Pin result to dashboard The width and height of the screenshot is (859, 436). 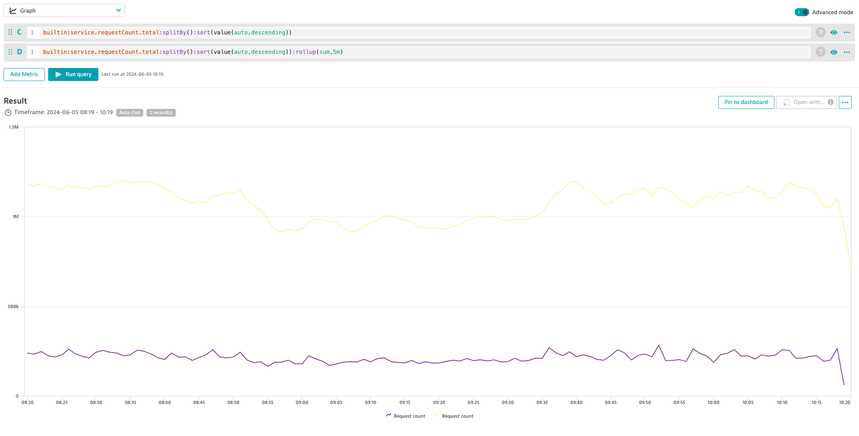746,102
